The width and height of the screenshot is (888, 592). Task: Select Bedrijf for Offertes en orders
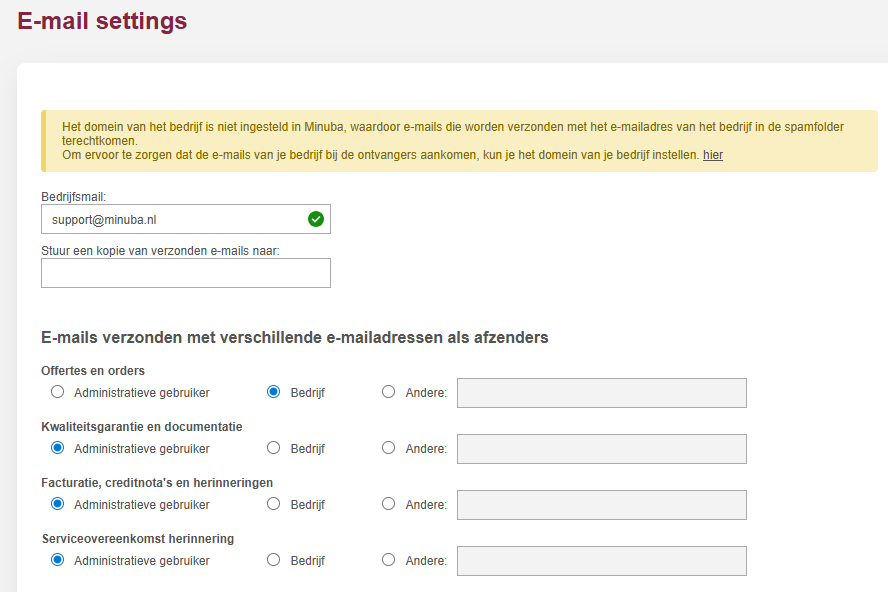273,392
